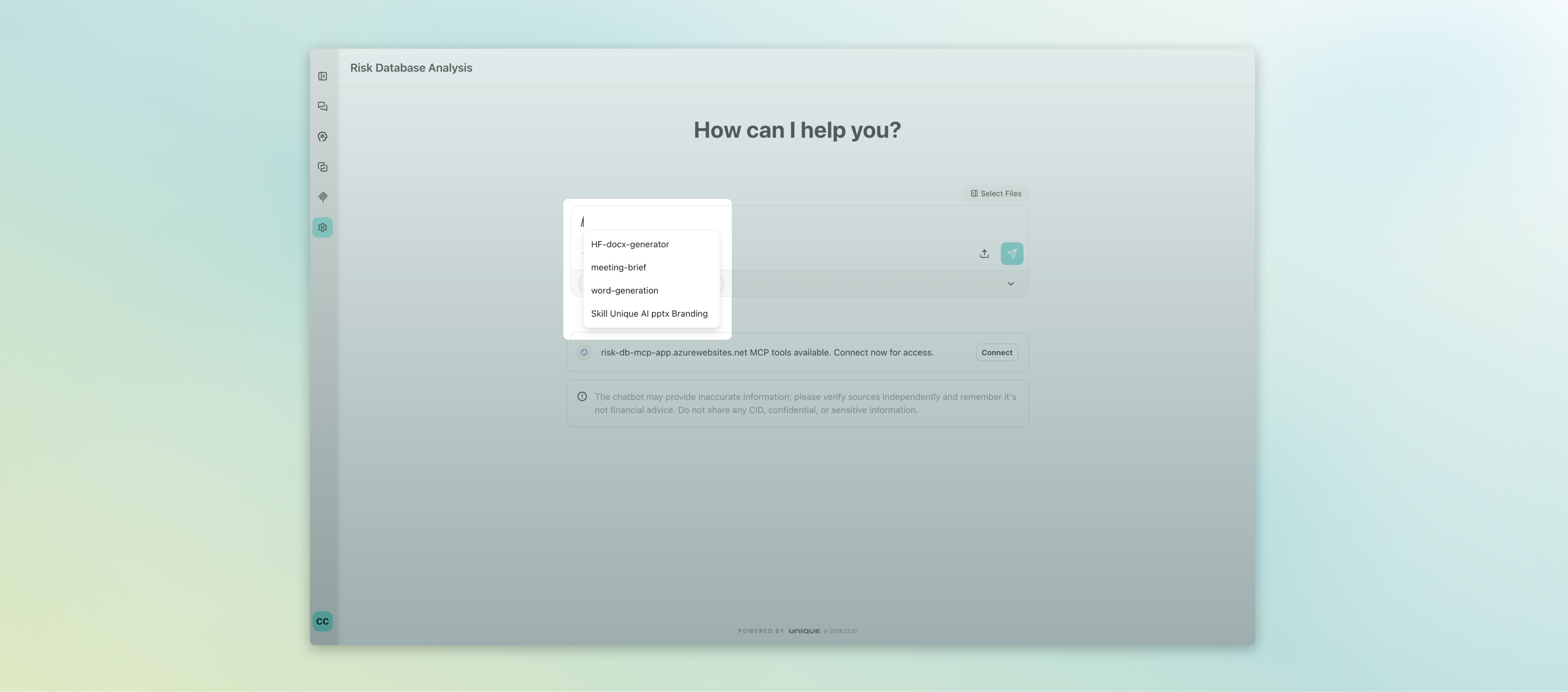Choose HF-docx-generator from the list
This screenshot has height=692, width=1568.
click(651, 244)
